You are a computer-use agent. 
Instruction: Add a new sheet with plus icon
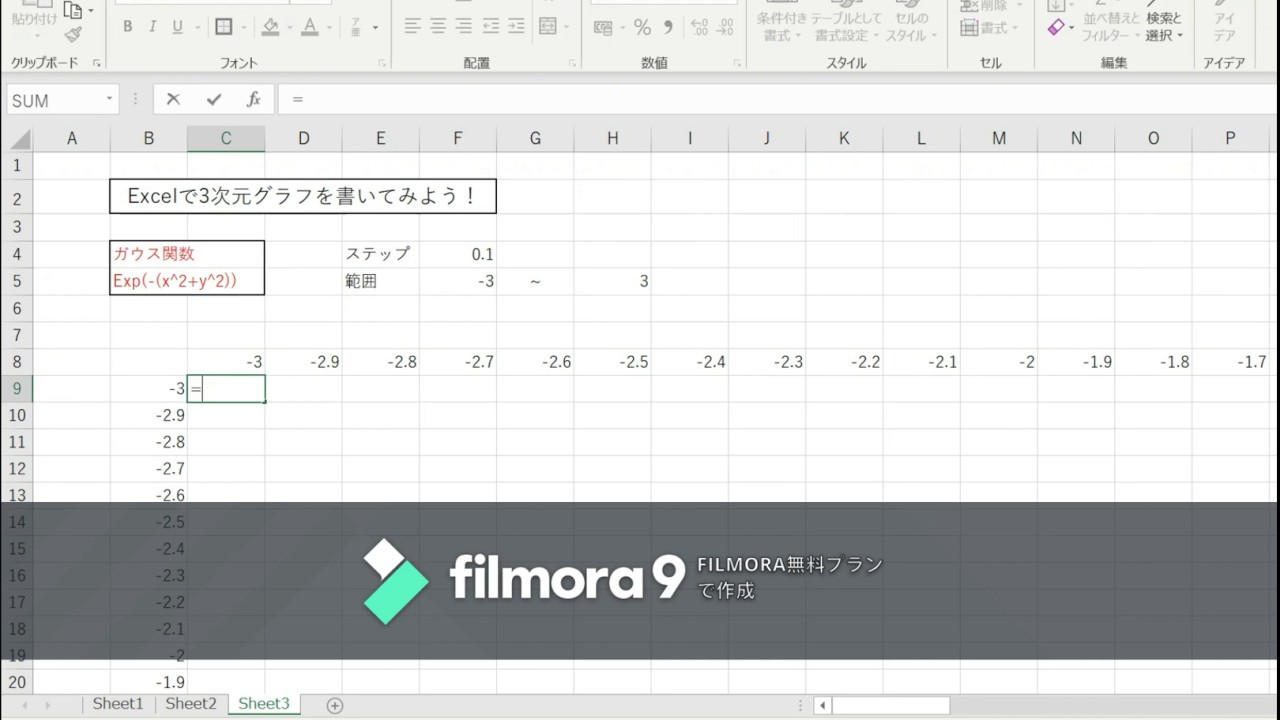tap(335, 705)
